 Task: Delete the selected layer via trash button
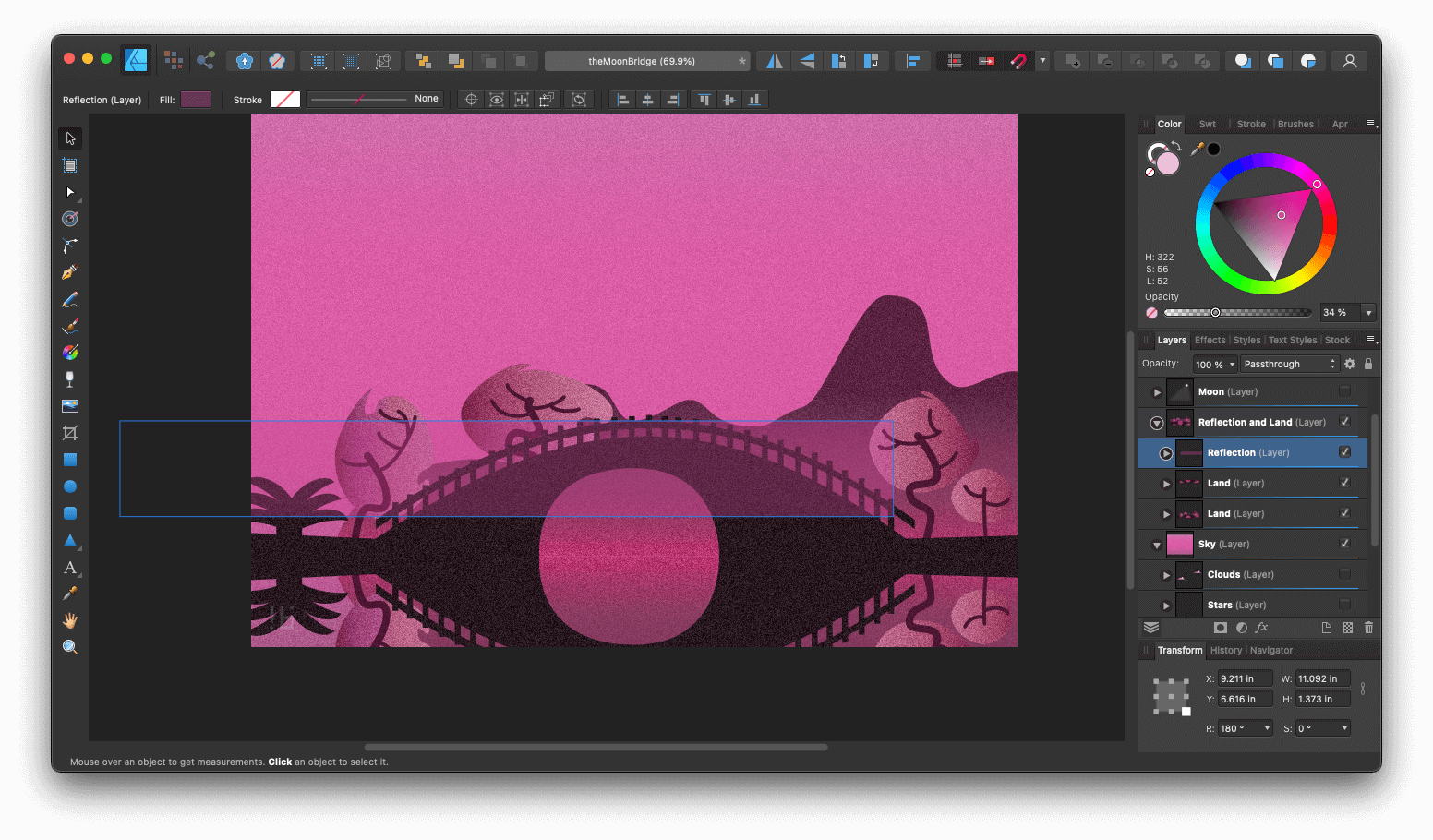point(1368,628)
